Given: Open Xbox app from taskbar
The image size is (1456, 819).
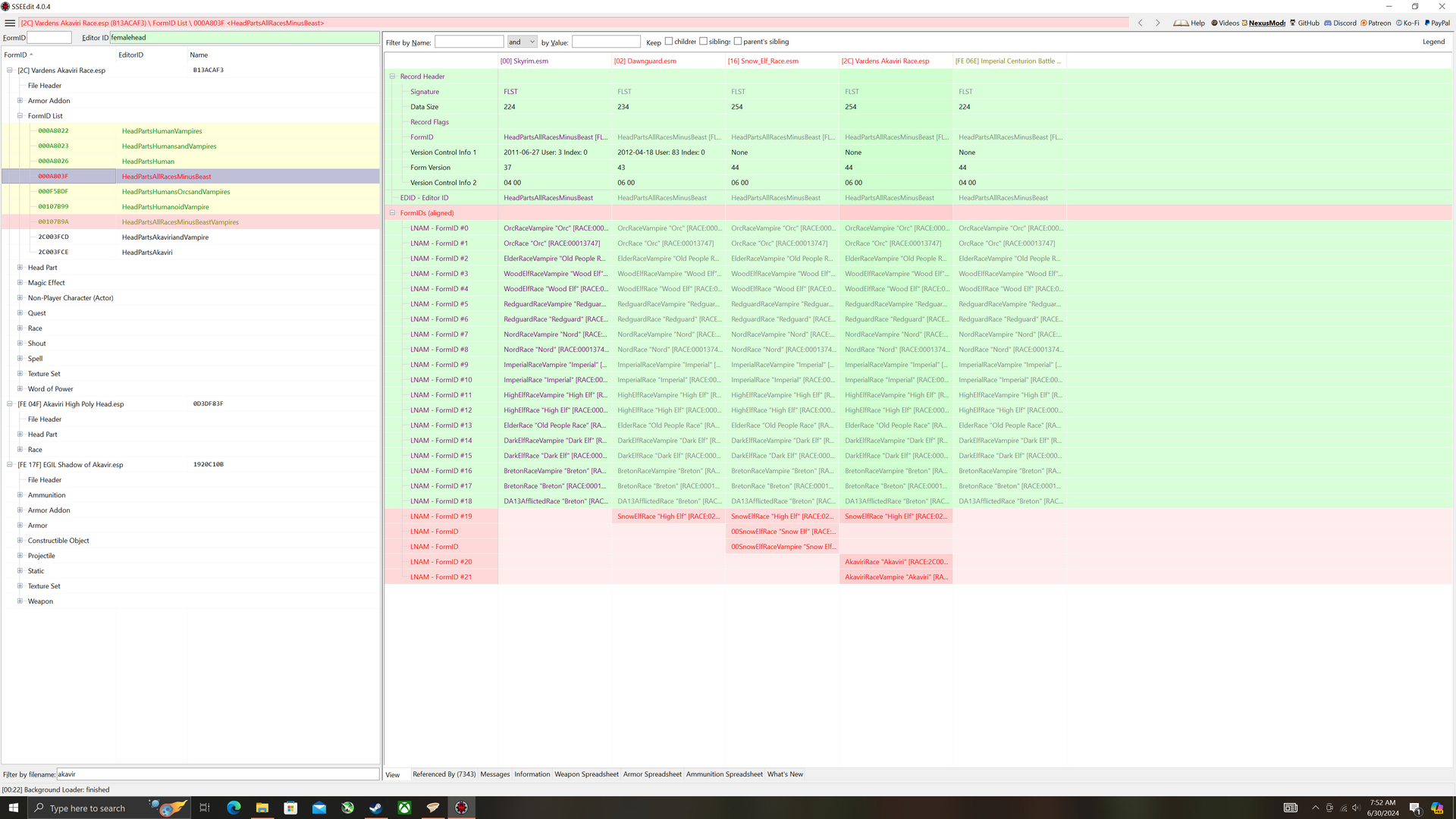Looking at the screenshot, I should [x=405, y=808].
